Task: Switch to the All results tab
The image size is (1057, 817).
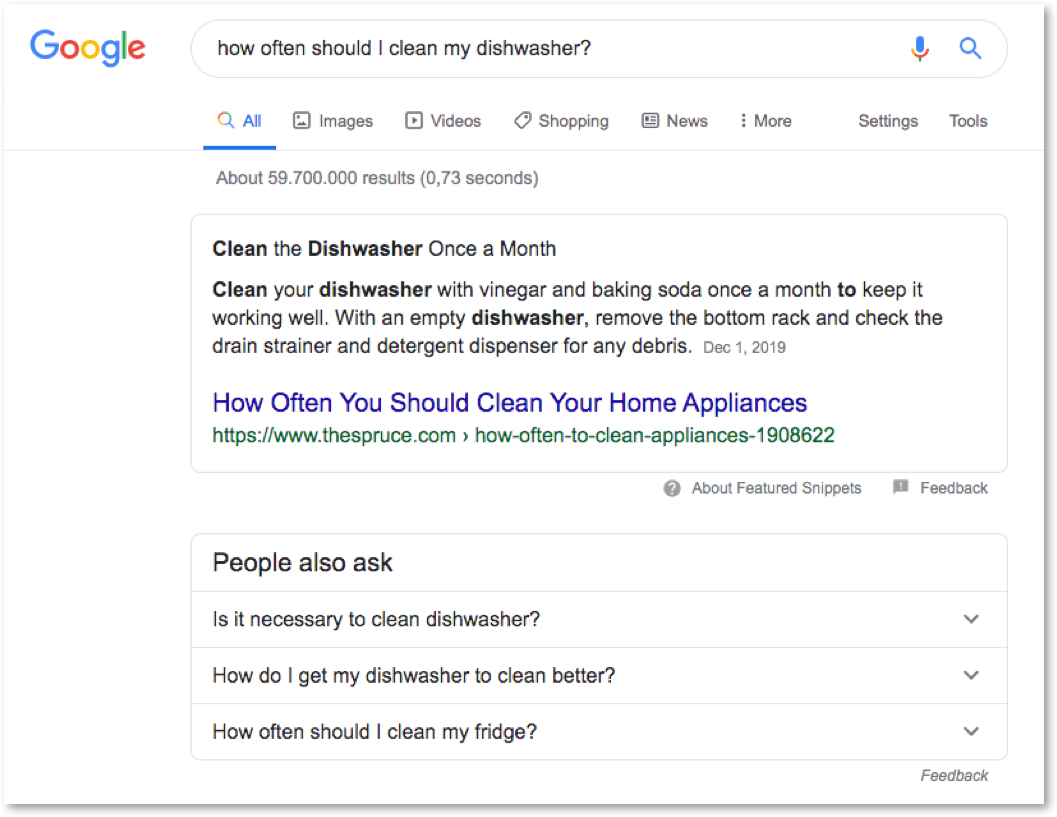Action: pyautogui.click(x=248, y=120)
